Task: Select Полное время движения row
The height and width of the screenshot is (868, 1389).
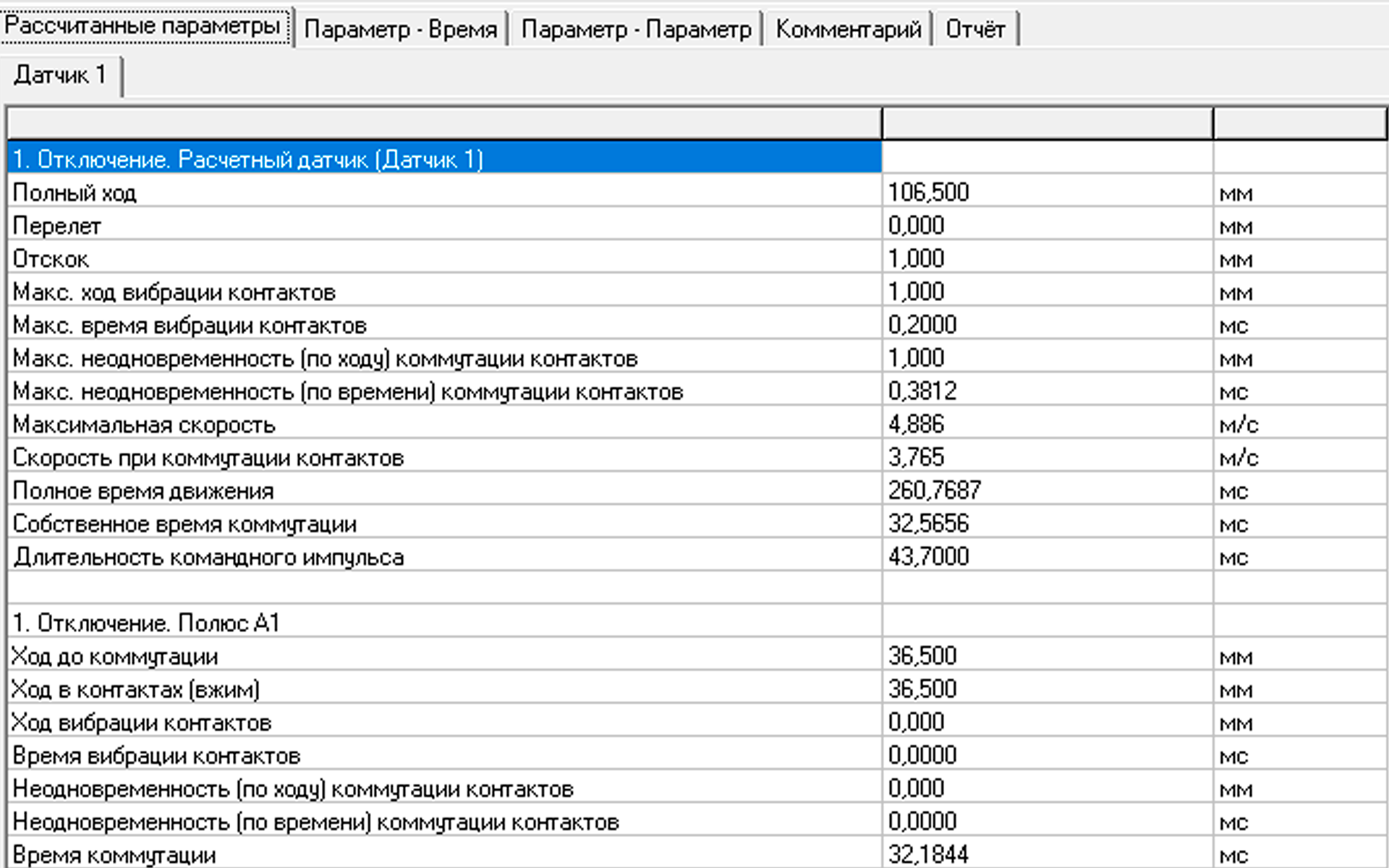Action: point(444,490)
